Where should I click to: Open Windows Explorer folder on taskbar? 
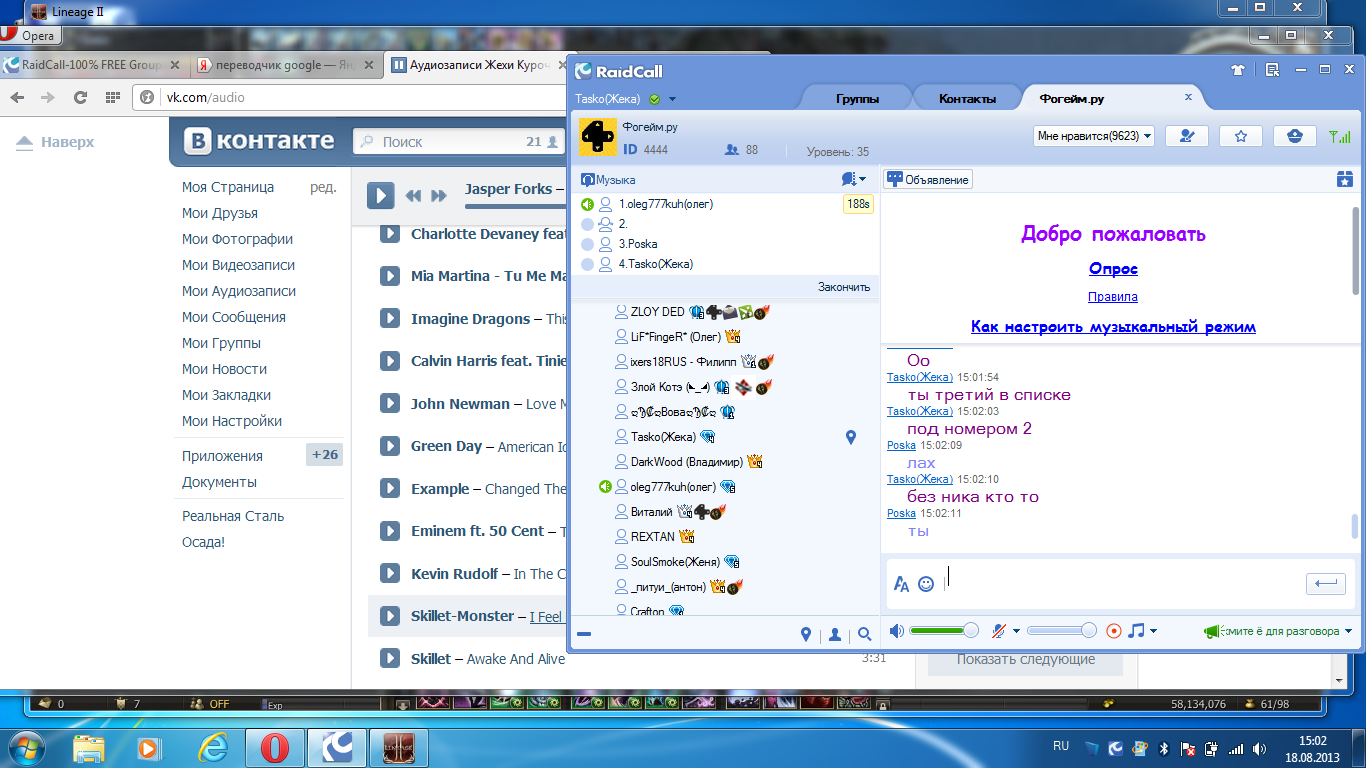(89, 747)
